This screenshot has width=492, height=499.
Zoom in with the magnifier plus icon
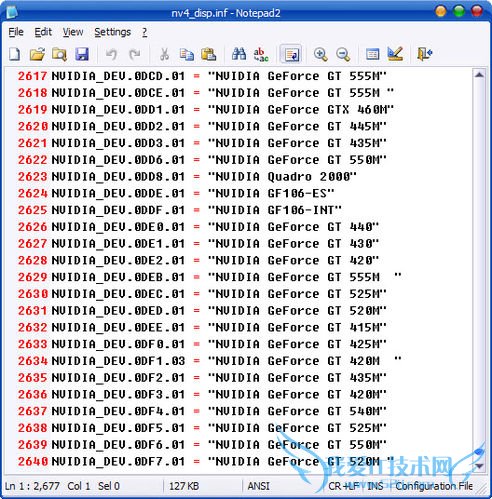(x=320, y=54)
